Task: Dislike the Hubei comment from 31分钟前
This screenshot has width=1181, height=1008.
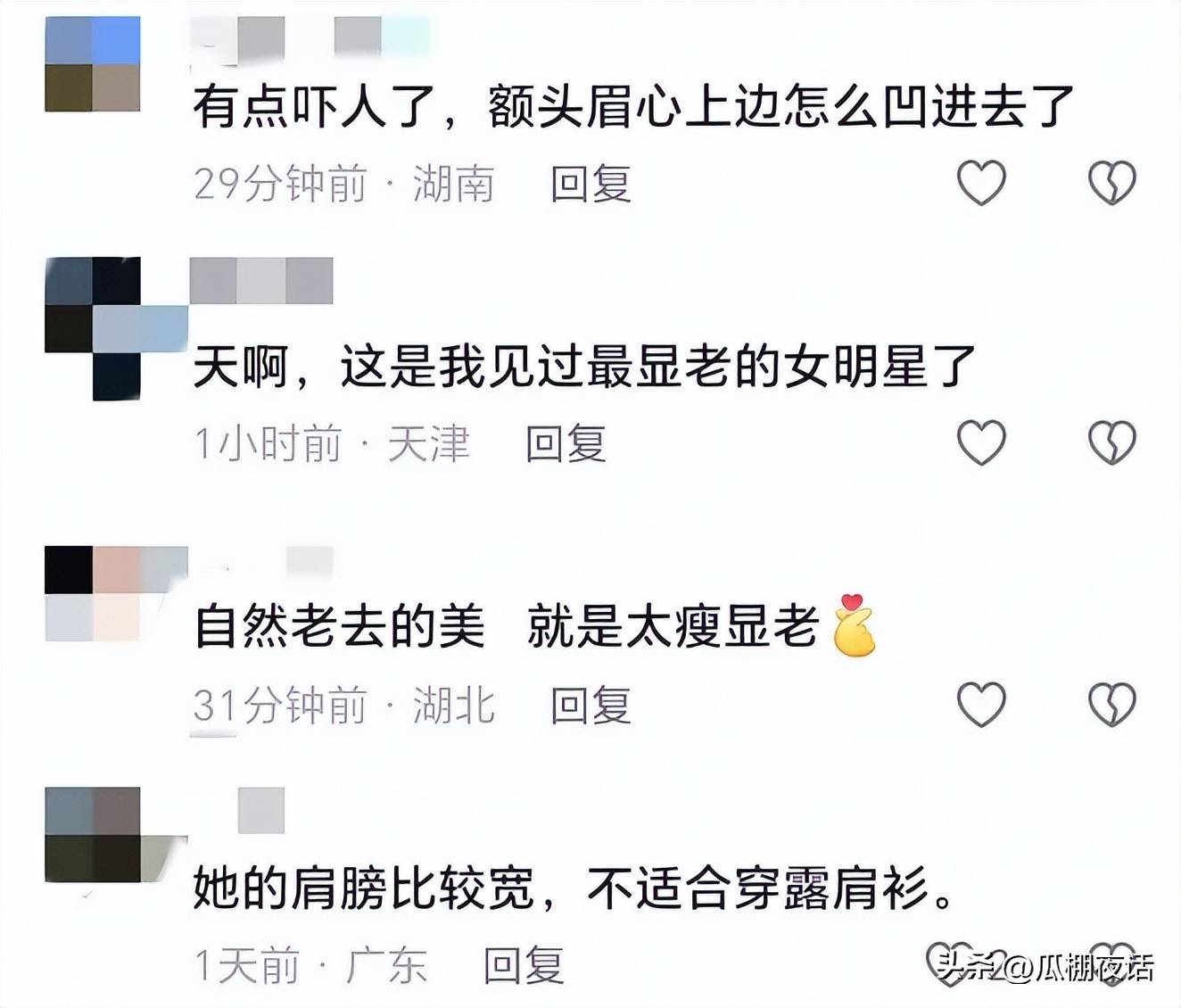Action: [1111, 704]
